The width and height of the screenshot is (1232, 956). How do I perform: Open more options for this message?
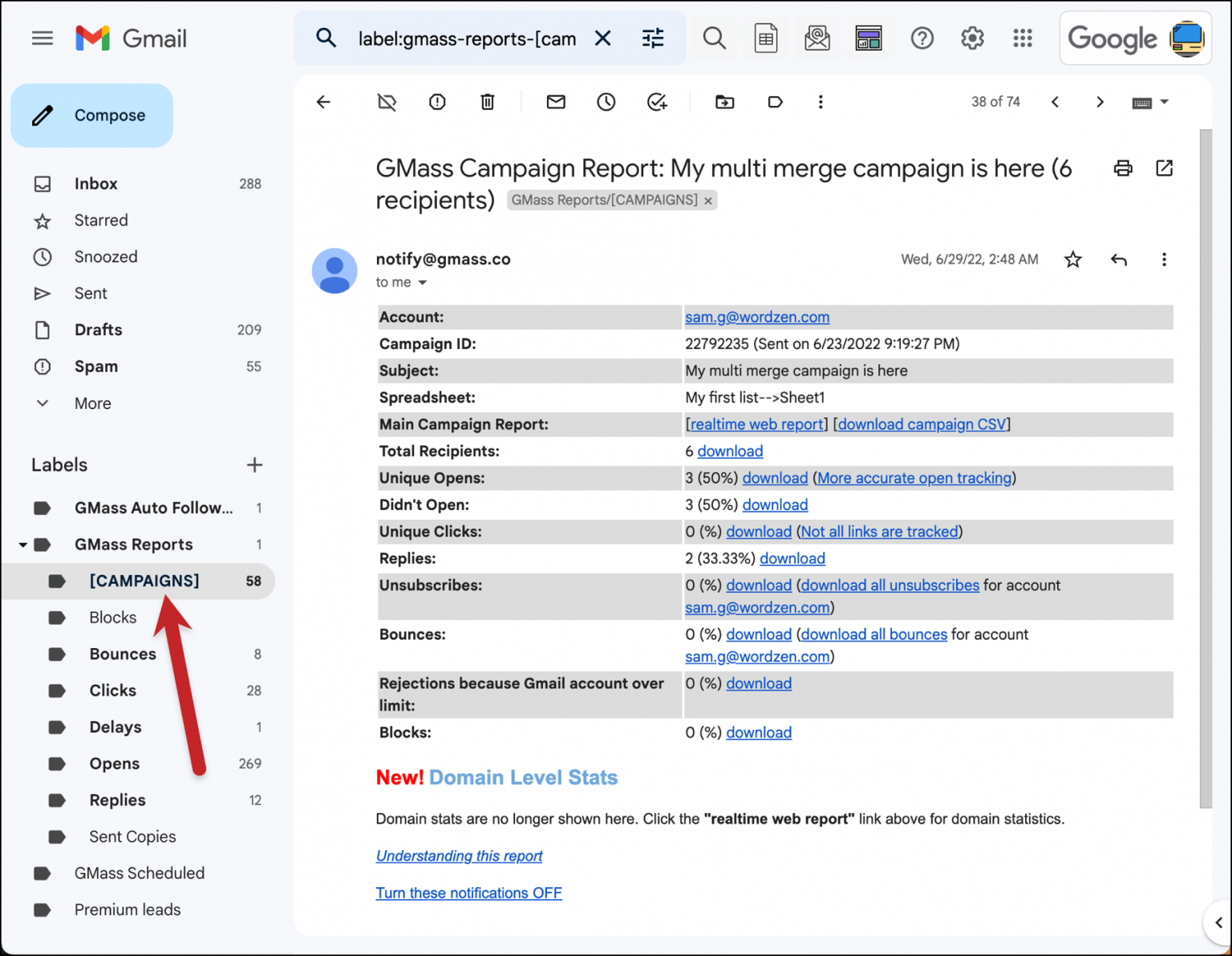point(1164,259)
